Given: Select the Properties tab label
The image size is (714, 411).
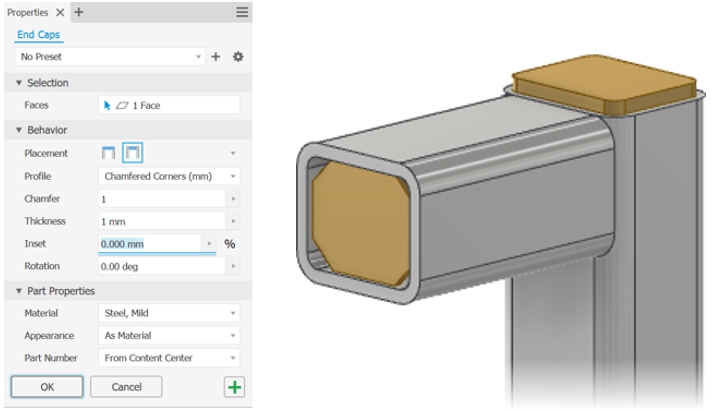Looking at the screenshot, I should coord(27,12).
